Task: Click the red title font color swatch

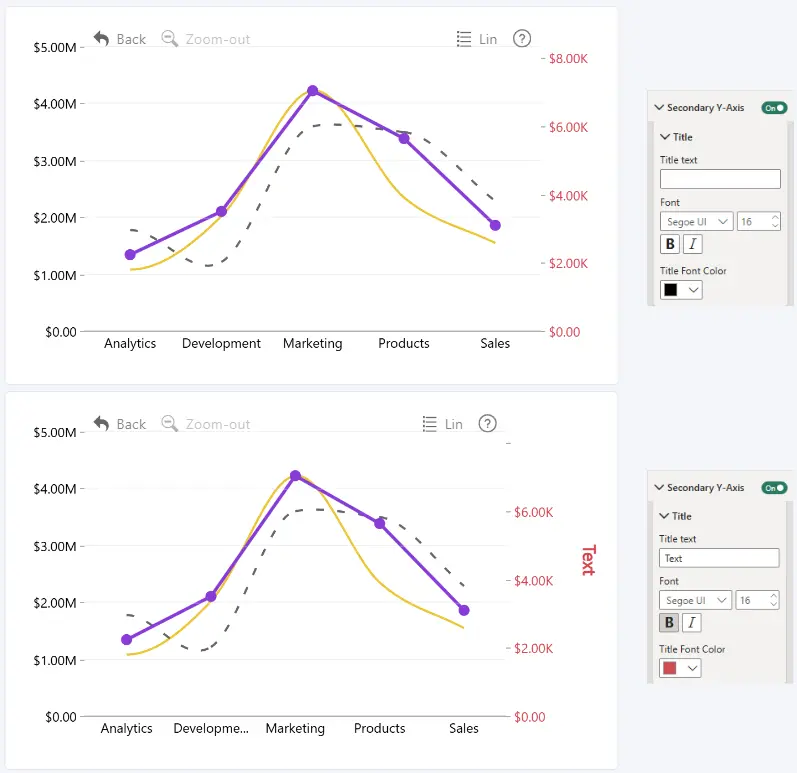Action: pyautogui.click(x=670, y=668)
